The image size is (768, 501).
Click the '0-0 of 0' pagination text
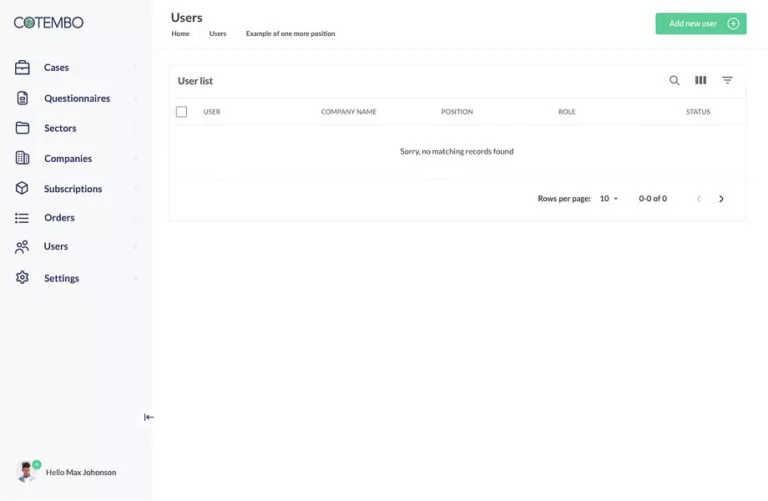pos(653,198)
